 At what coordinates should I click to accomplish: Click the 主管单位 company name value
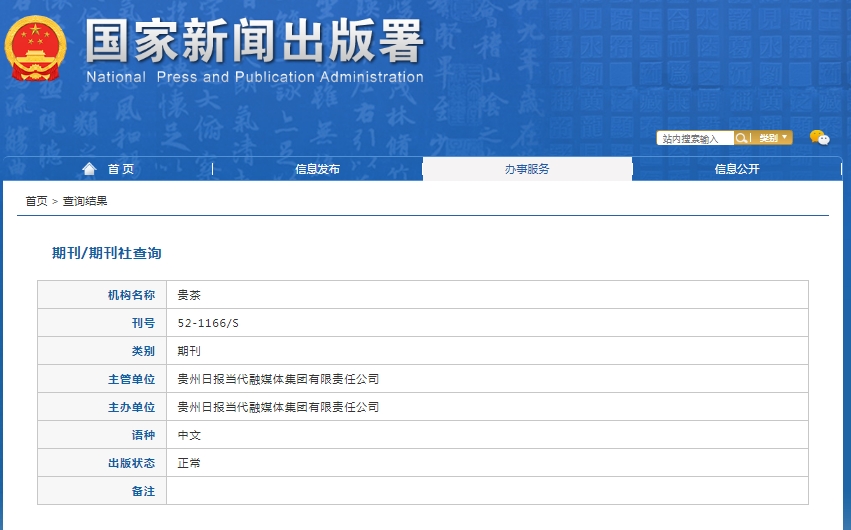[x=278, y=379]
